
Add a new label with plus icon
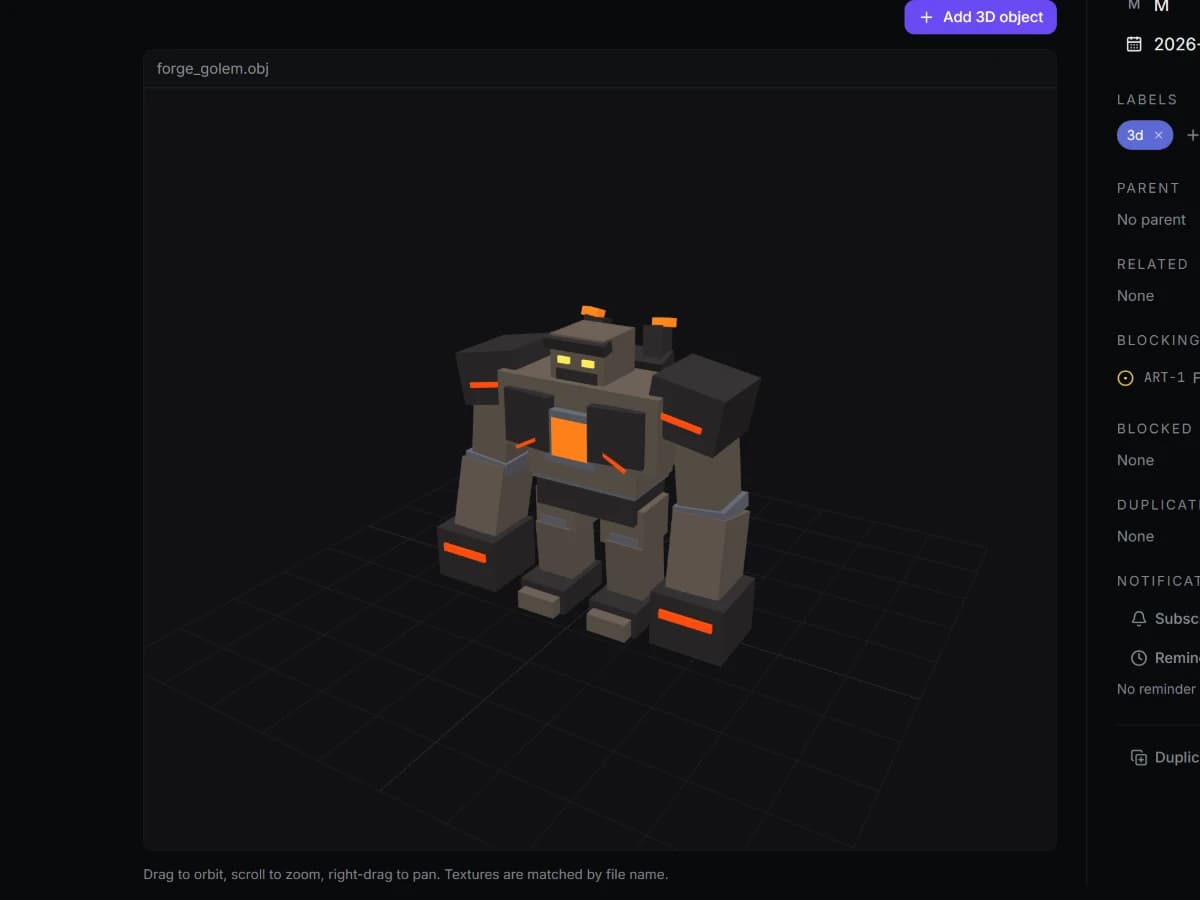tap(1192, 135)
